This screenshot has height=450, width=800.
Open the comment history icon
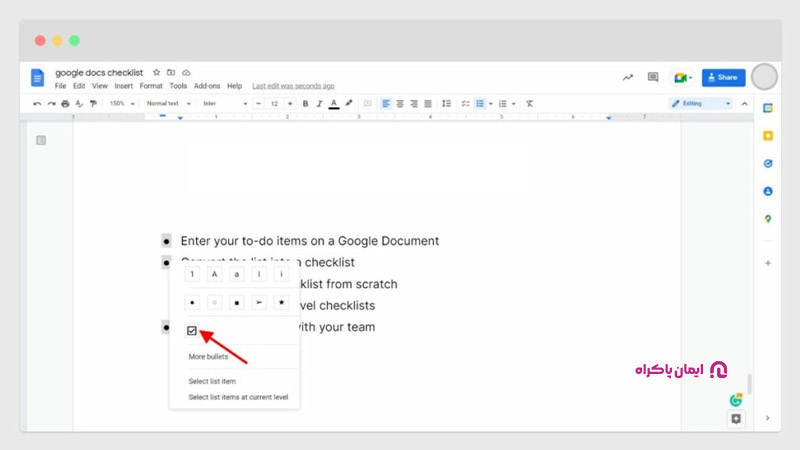[x=653, y=77]
